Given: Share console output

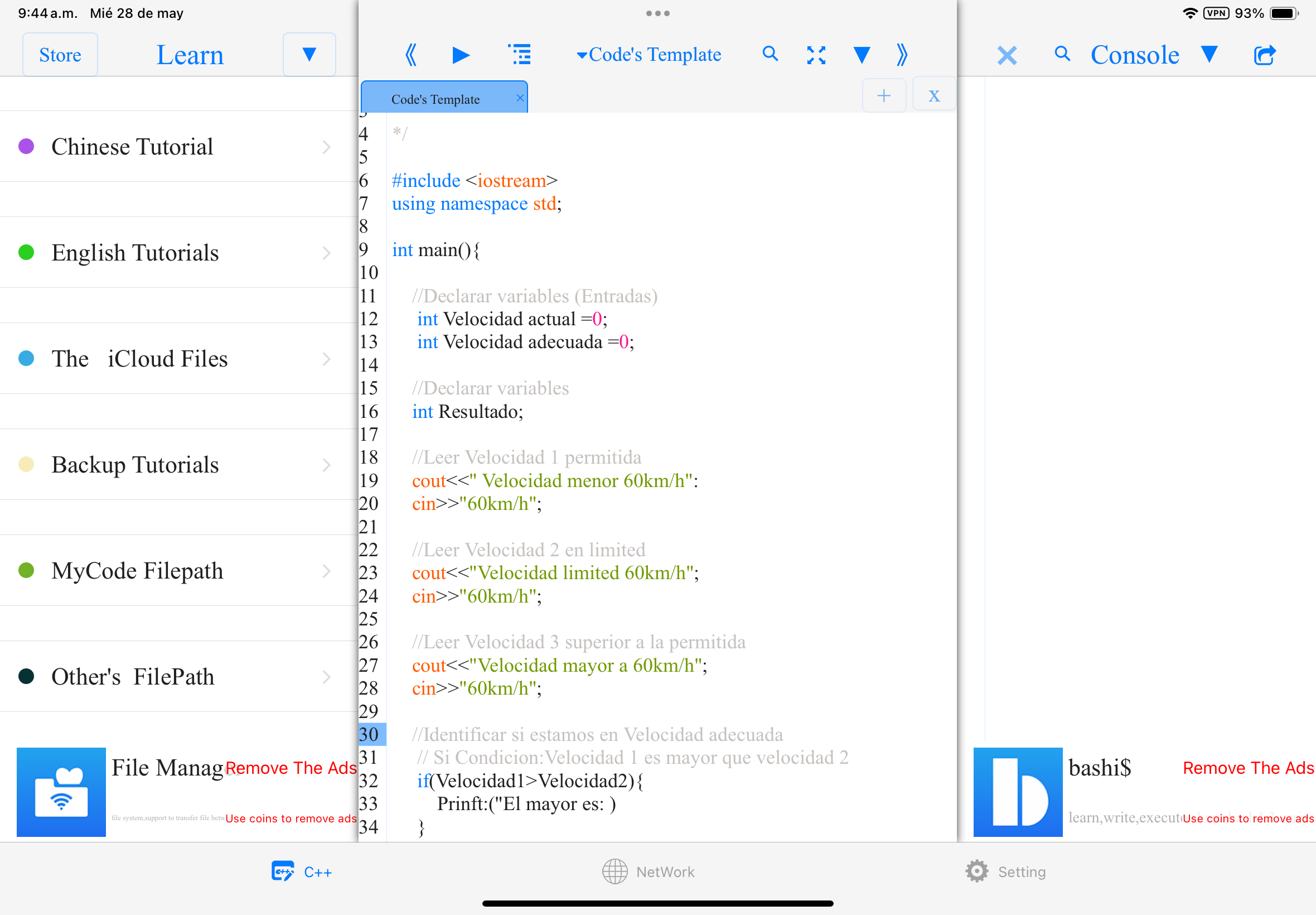Looking at the screenshot, I should [x=1265, y=55].
